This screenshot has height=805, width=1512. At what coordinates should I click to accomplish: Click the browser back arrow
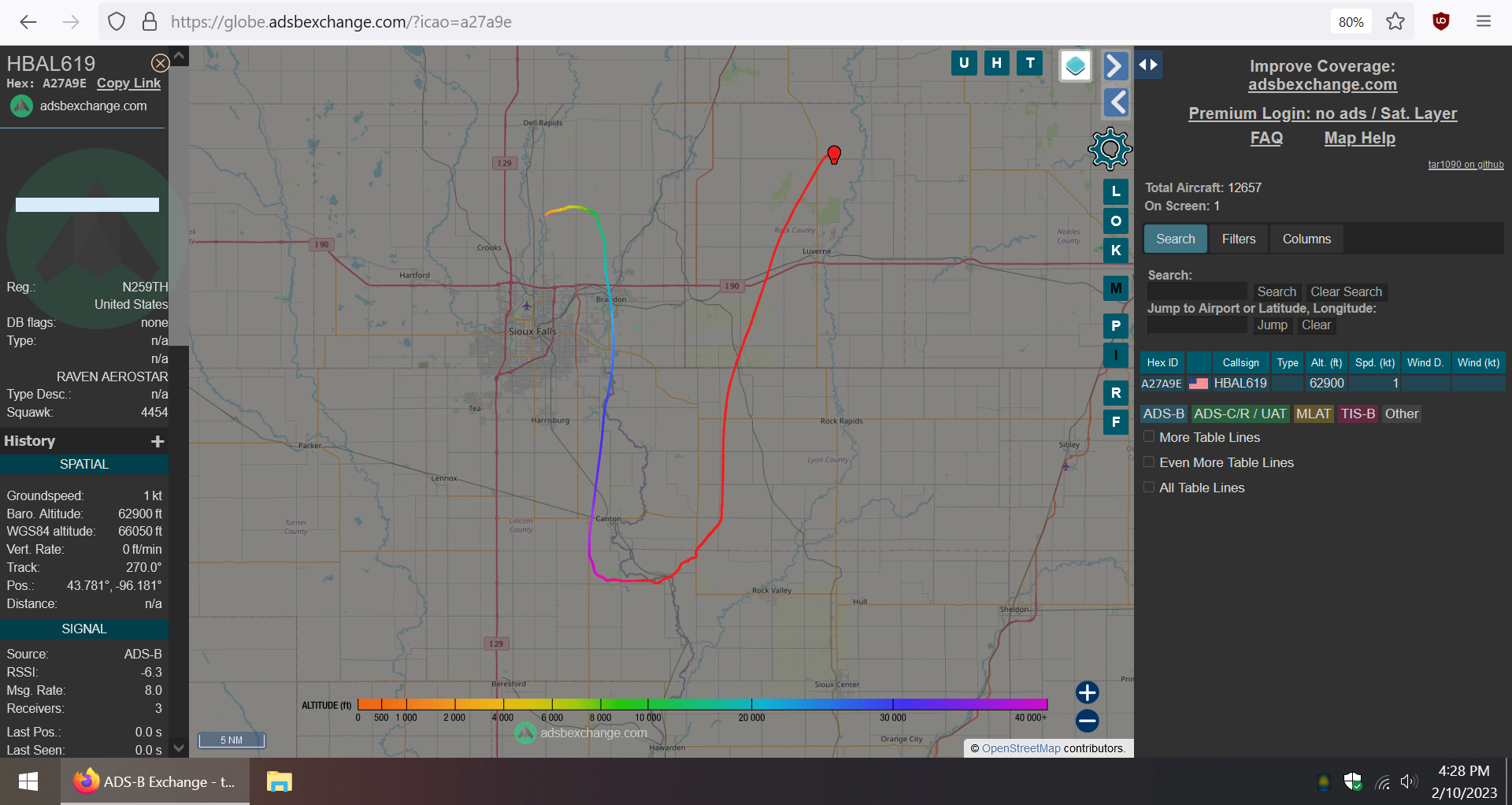click(x=28, y=22)
